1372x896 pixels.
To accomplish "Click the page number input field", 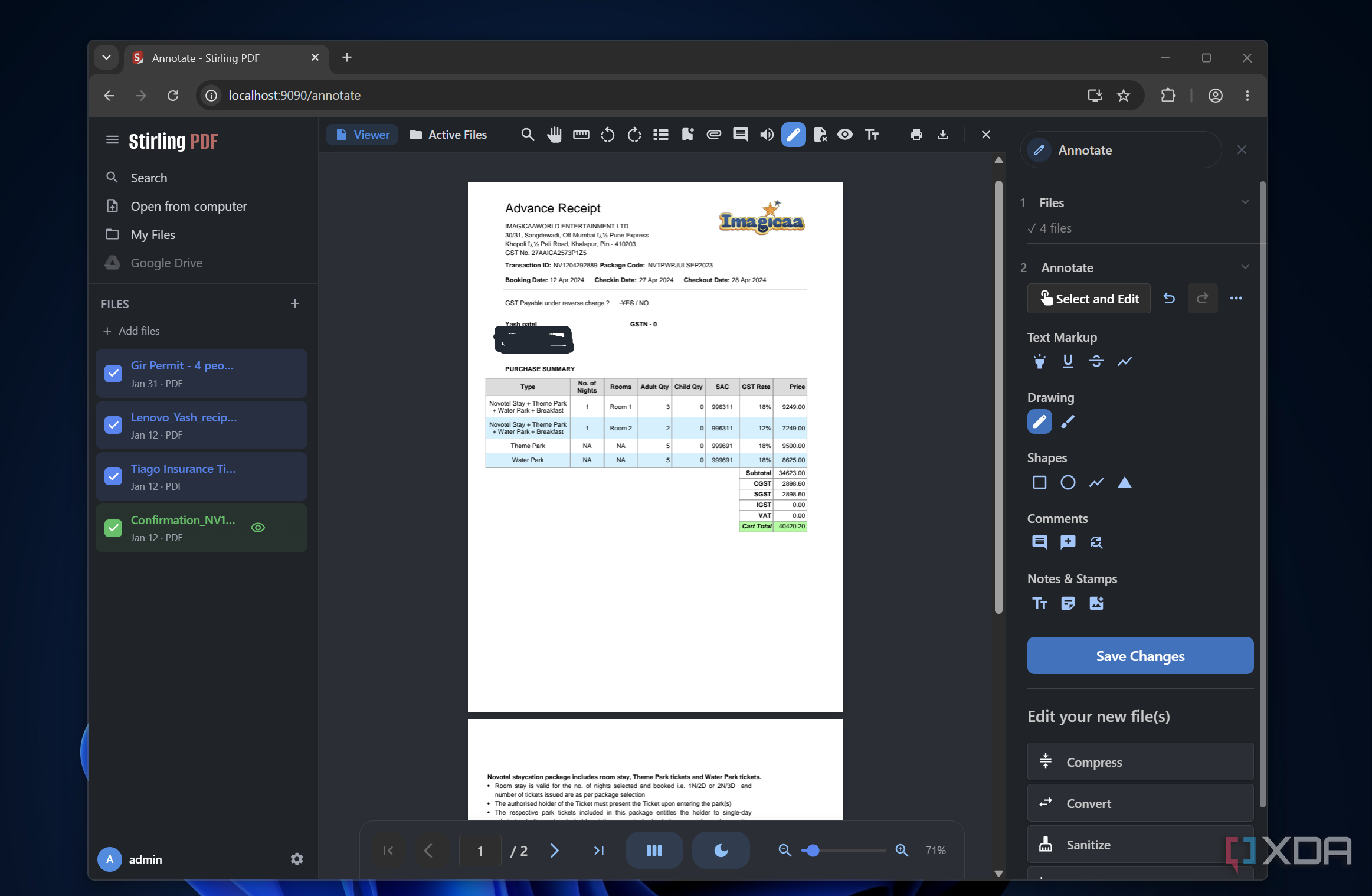I will (x=480, y=851).
